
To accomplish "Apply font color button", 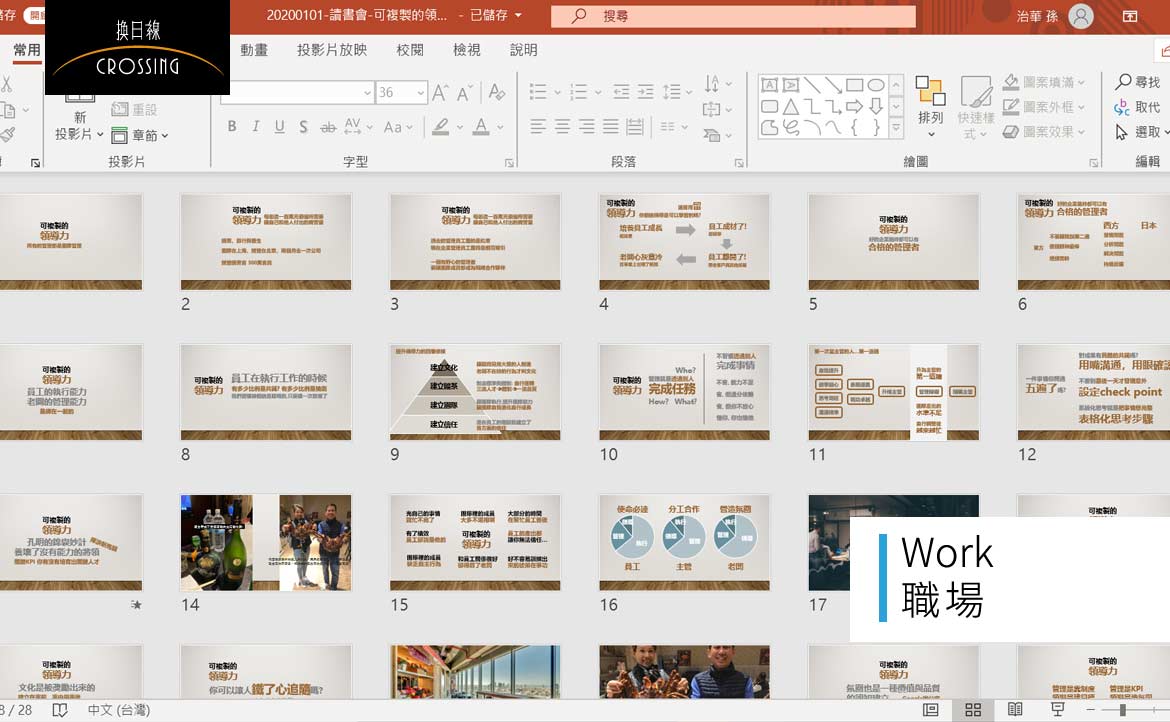I will 481,127.
